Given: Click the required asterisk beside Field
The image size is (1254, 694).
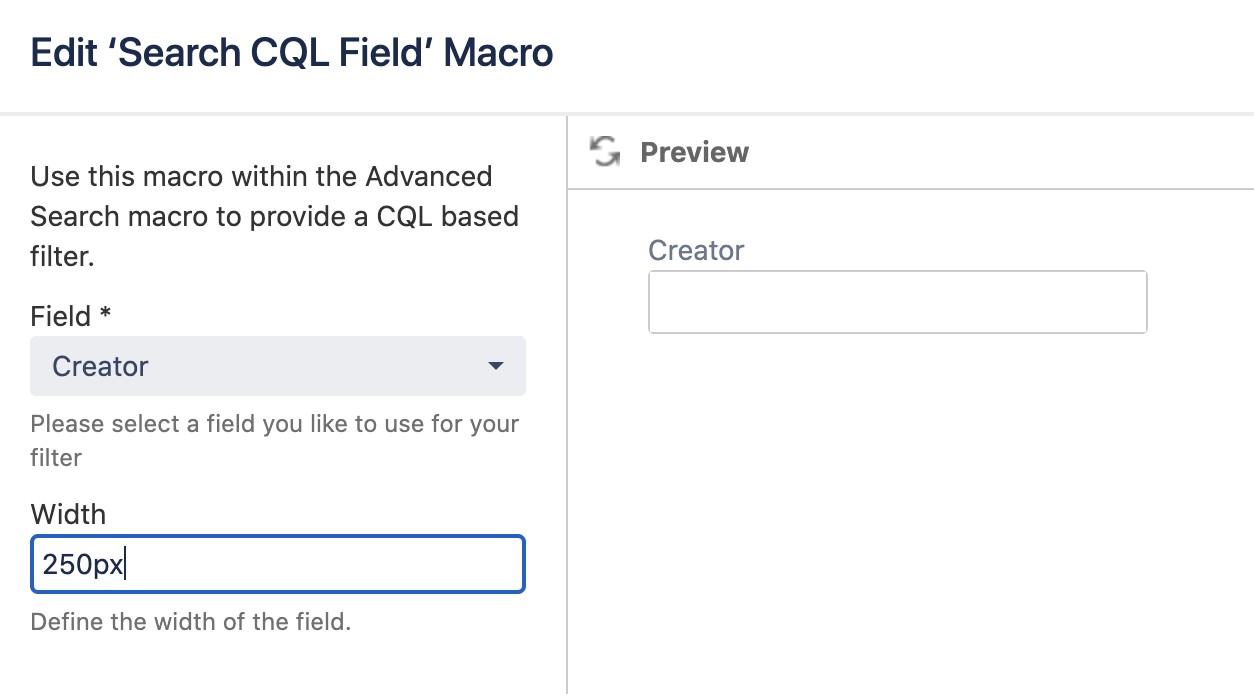Looking at the screenshot, I should click(x=104, y=316).
